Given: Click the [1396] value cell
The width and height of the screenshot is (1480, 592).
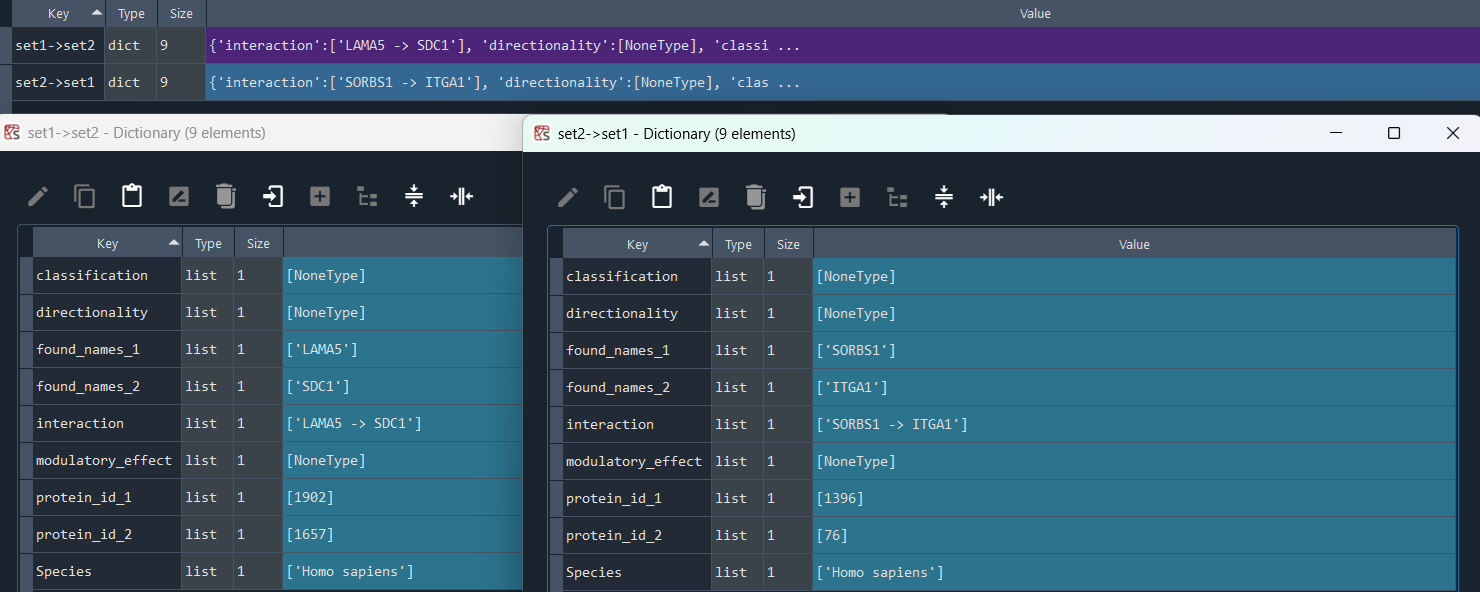Looking at the screenshot, I should pyautogui.click(x=1134, y=498).
